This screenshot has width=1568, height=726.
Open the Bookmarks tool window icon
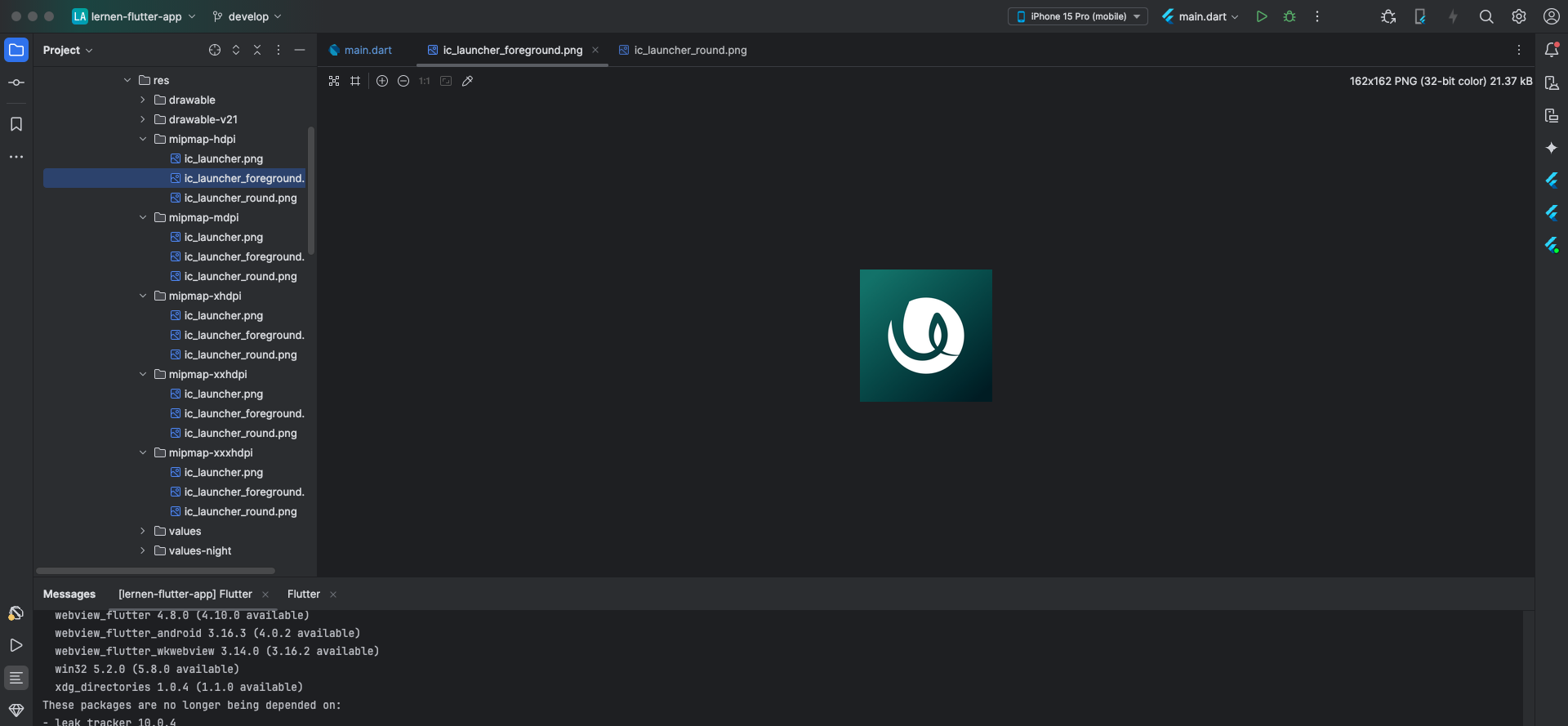click(16, 124)
